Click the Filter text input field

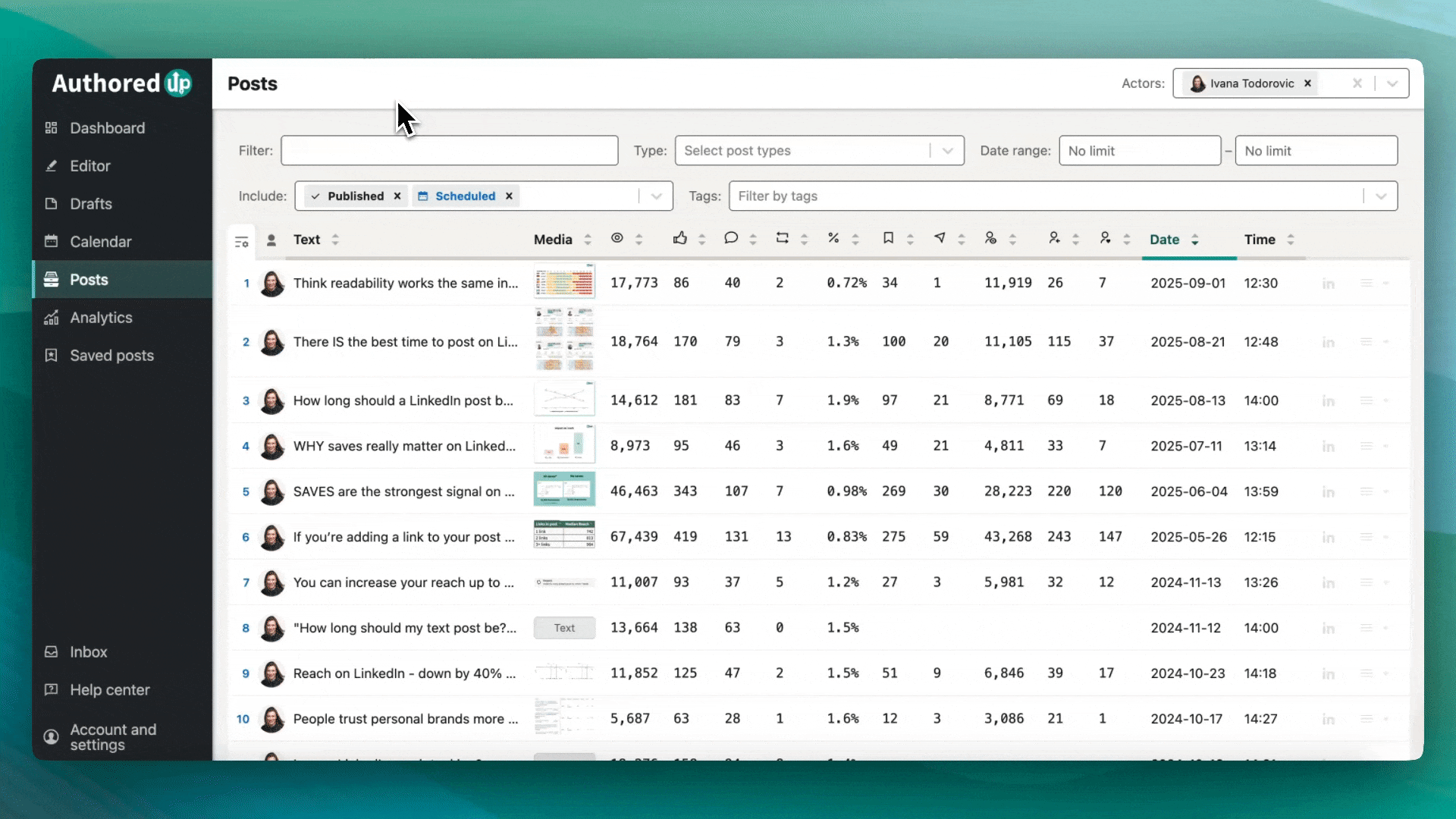[x=449, y=151]
